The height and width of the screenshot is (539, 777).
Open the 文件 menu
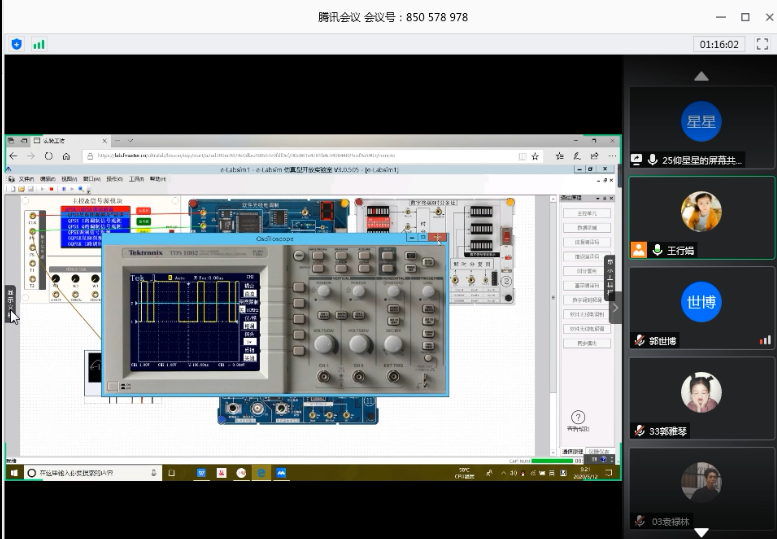pyautogui.click(x=26, y=179)
